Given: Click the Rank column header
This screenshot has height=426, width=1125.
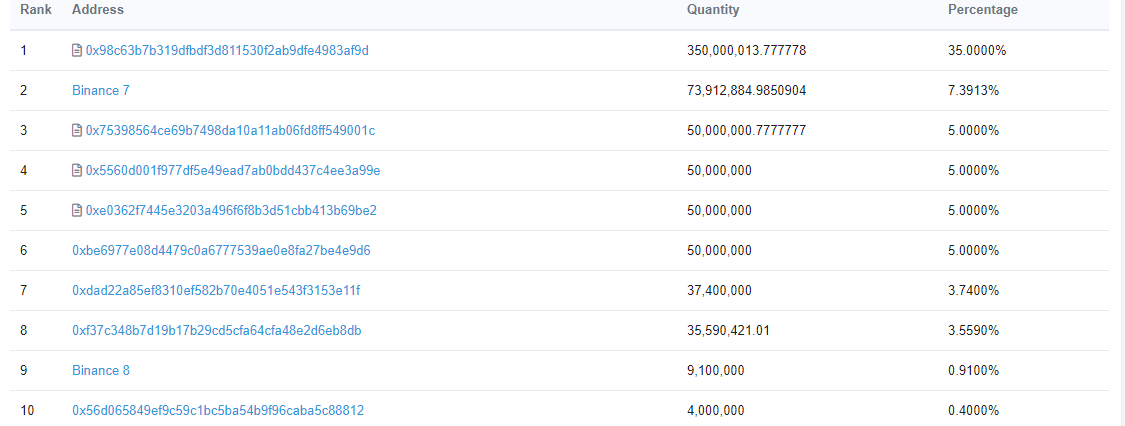Looking at the screenshot, I should [x=29, y=10].
